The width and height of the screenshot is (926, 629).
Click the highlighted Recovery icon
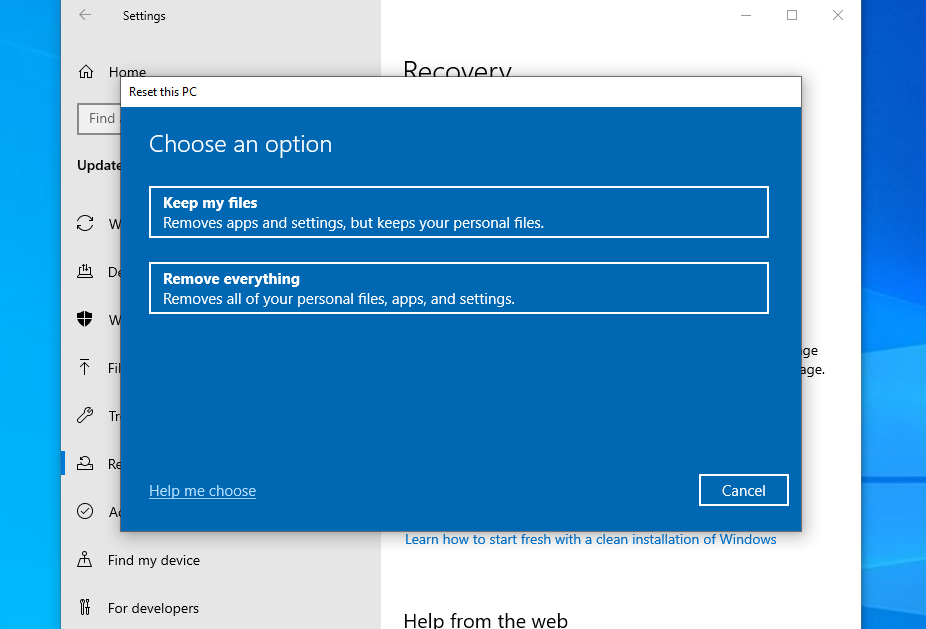(x=86, y=463)
